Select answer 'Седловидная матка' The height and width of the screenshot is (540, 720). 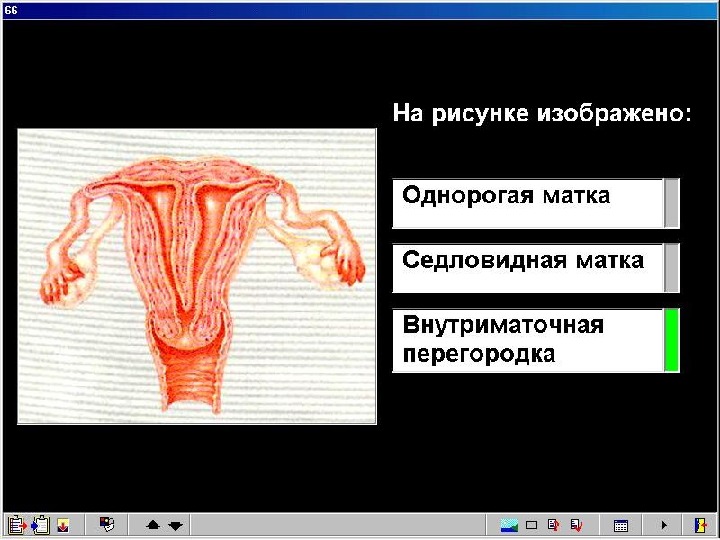[x=528, y=268]
